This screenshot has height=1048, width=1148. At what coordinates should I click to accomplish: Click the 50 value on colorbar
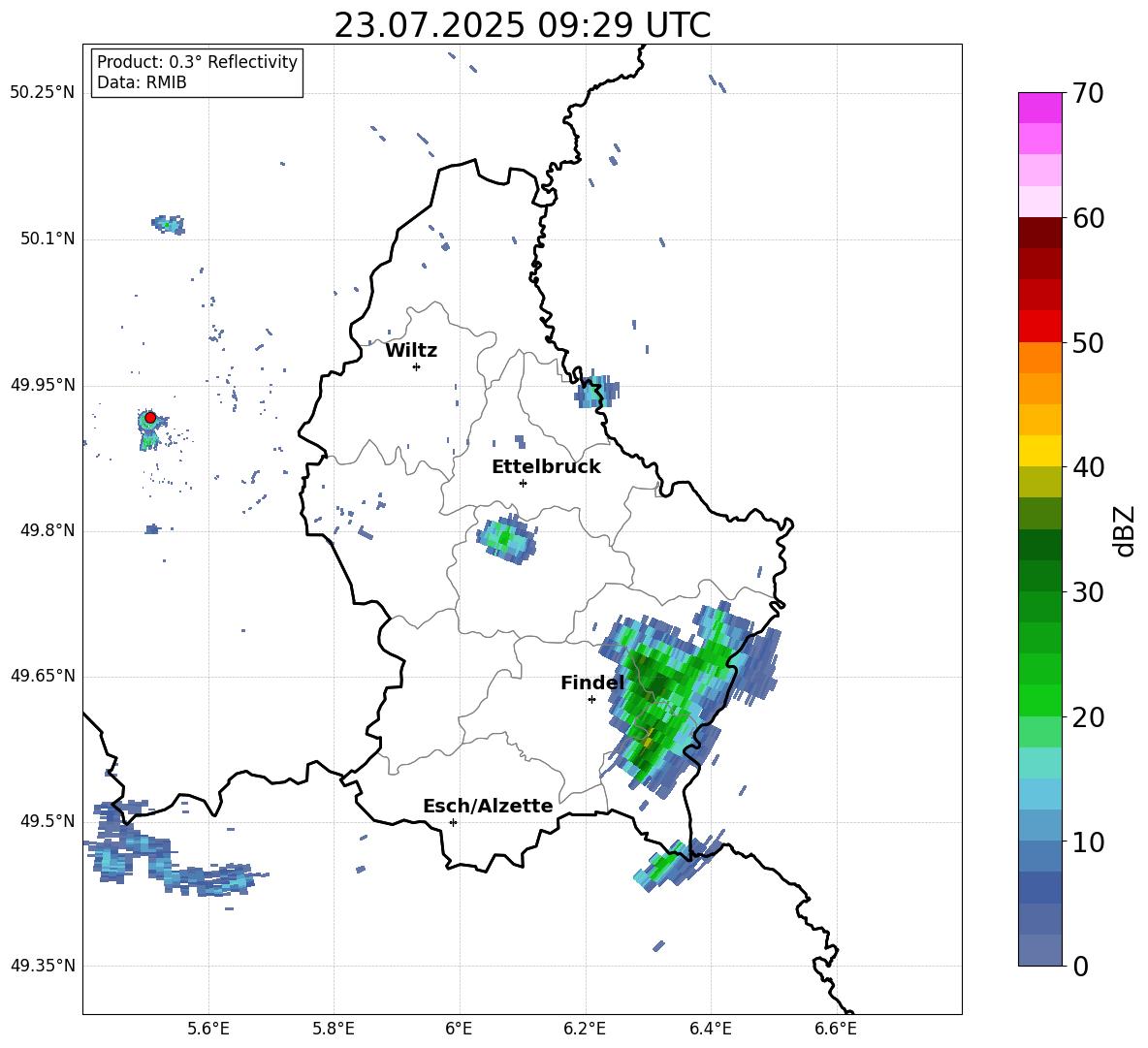pos(1088,342)
